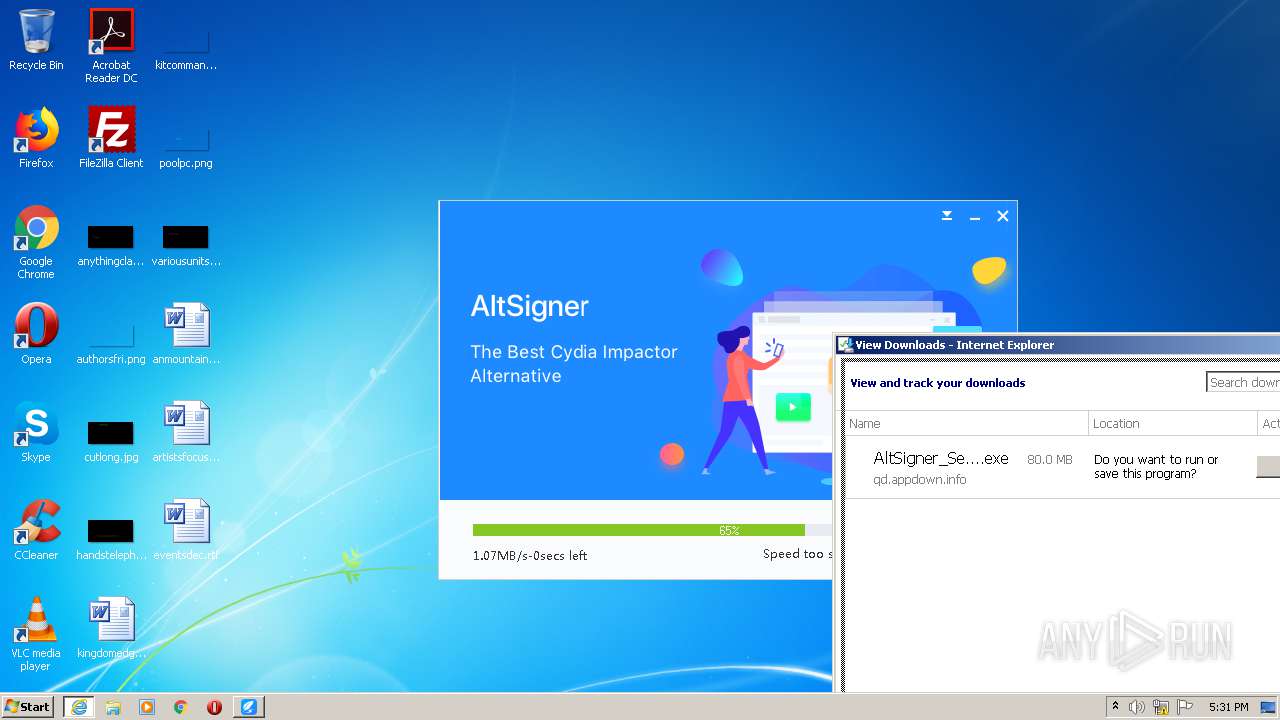The width and height of the screenshot is (1280, 720).
Task: Open Opera from the taskbar
Action: coord(214,707)
